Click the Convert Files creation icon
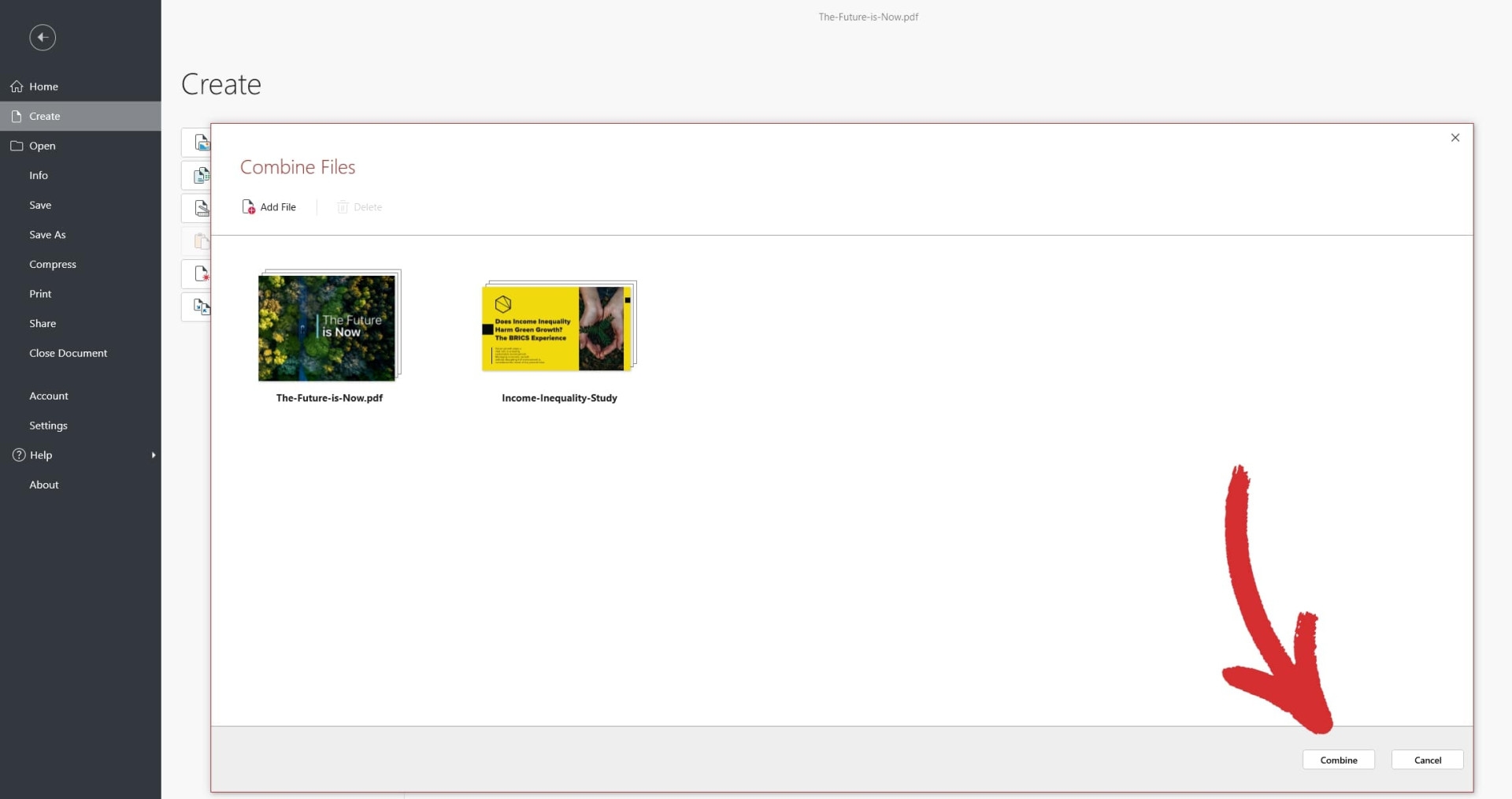This screenshot has width=1512, height=799. click(x=202, y=307)
